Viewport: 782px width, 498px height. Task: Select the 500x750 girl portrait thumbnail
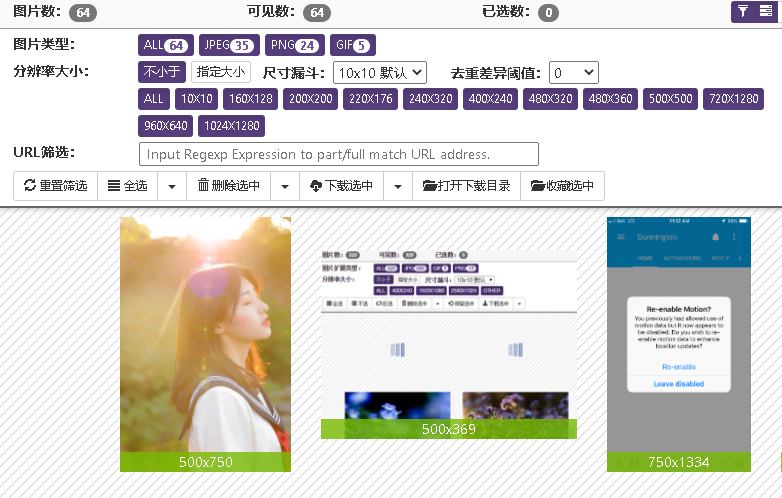click(x=205, y=344)
